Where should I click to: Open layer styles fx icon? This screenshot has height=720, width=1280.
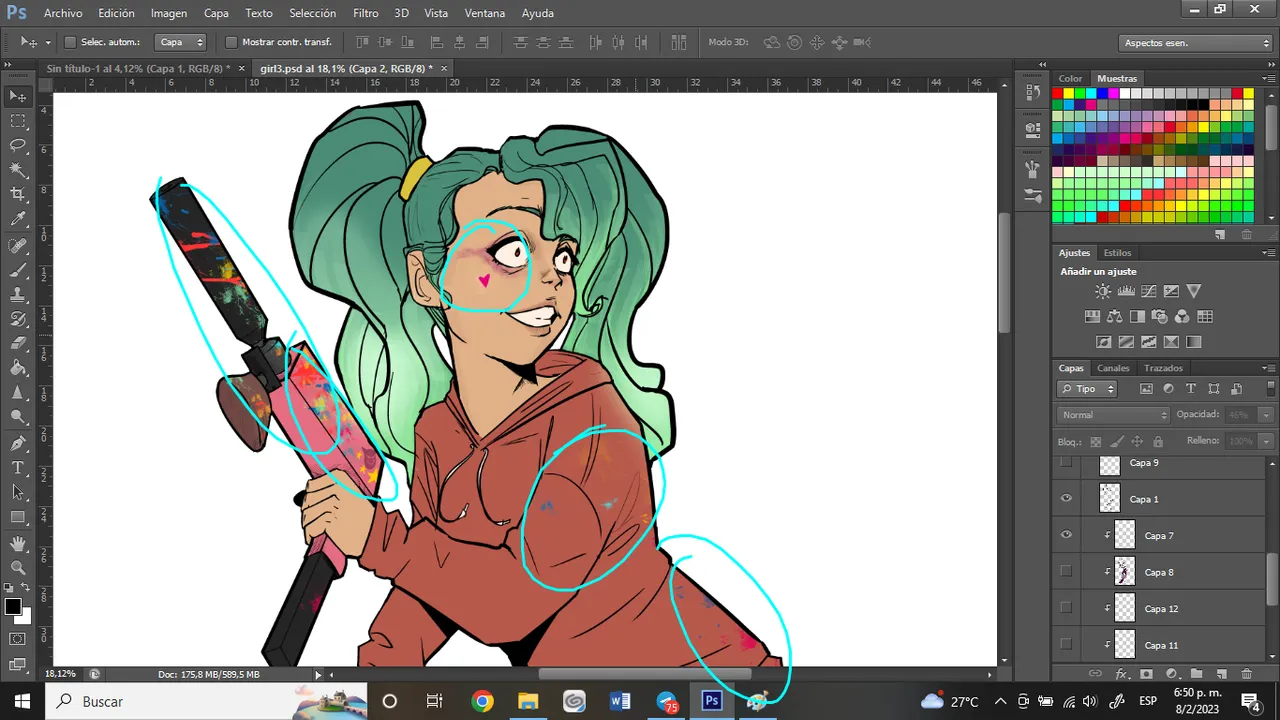coord(1121,674)
